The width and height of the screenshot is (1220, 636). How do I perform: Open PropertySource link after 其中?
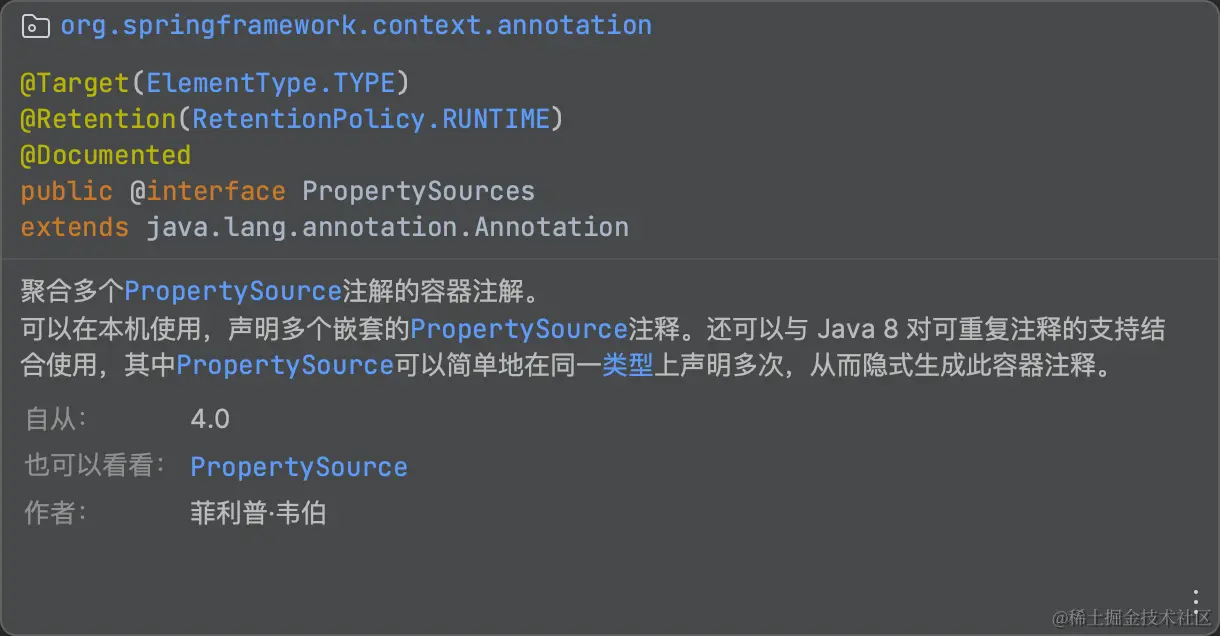click(285, 365)
